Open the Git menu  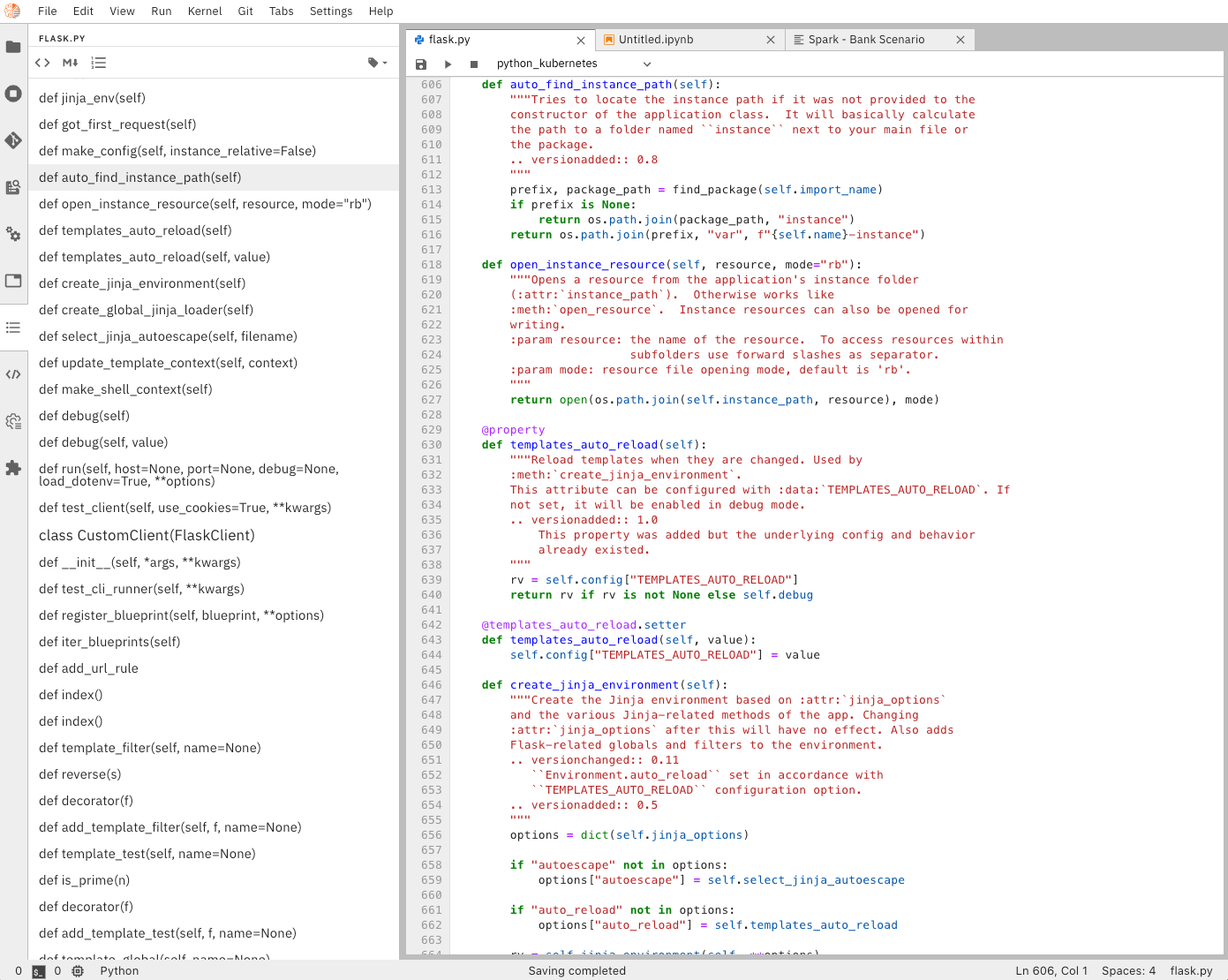pyautogui.click(x=245, y=11)
